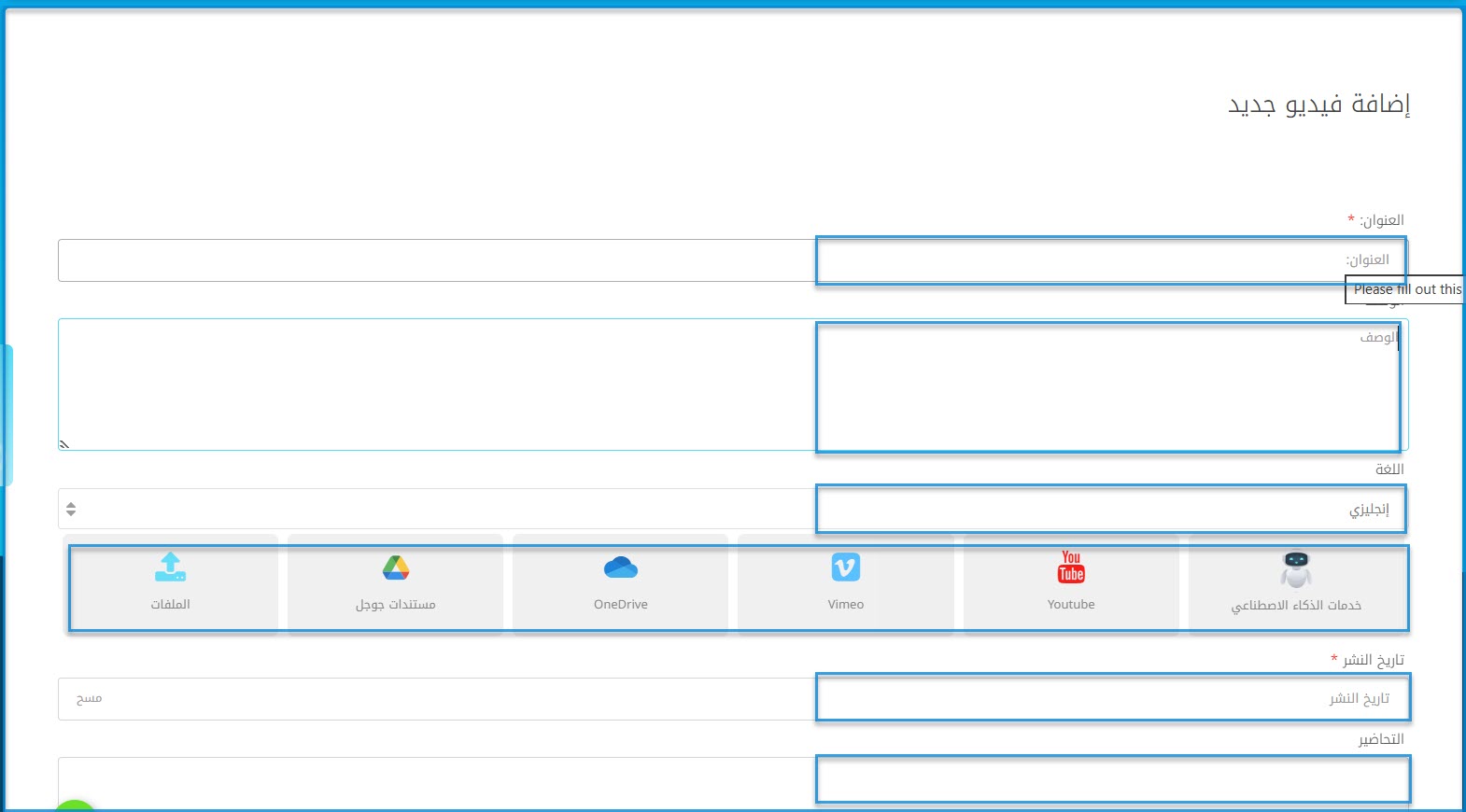Focus the description (الوصف) text area
Screen dimensions: 1466x812
click(733, 385)
